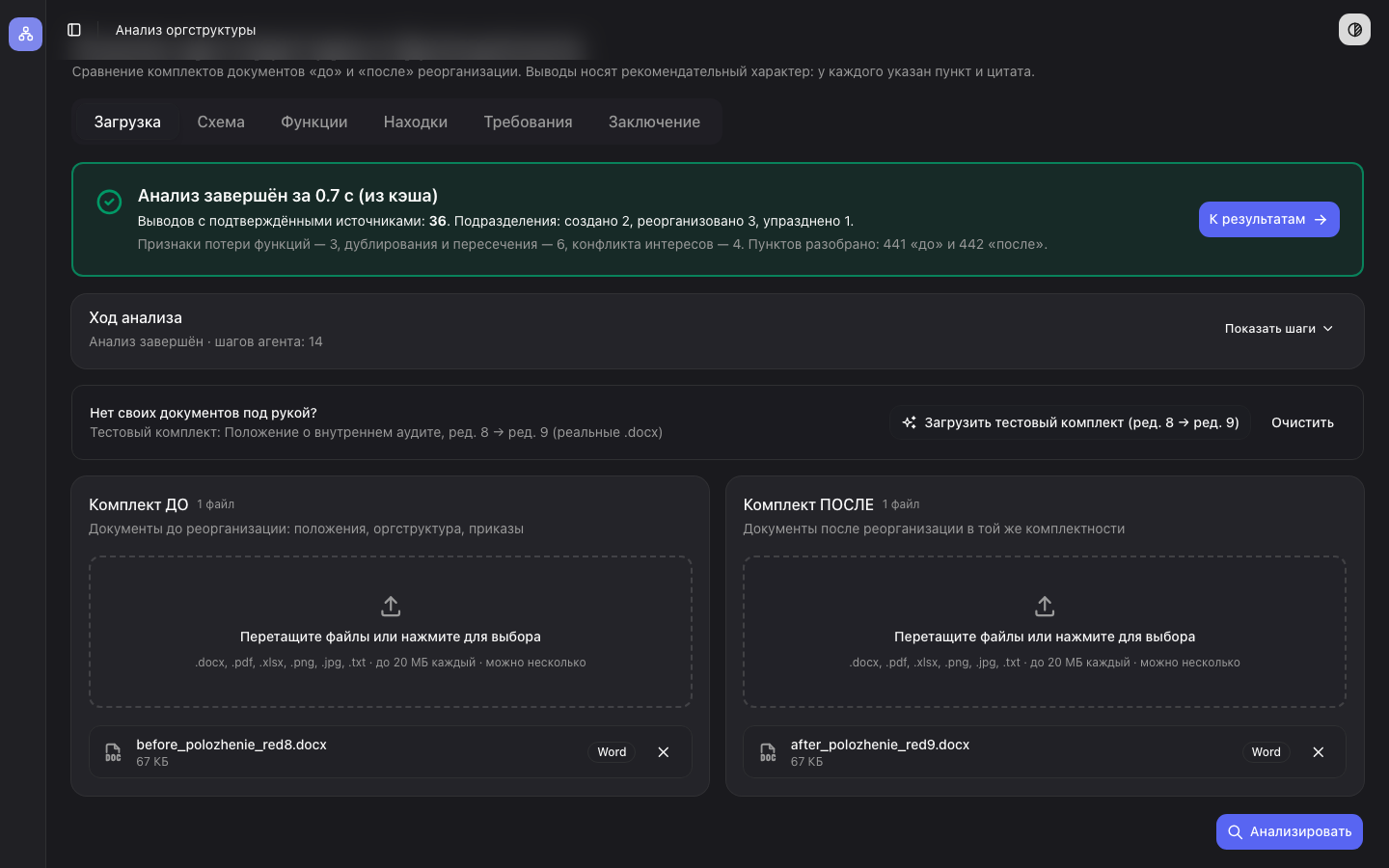Switch to the Функции tab
Screen dimensions: 1389x868
tap(314, 122)
